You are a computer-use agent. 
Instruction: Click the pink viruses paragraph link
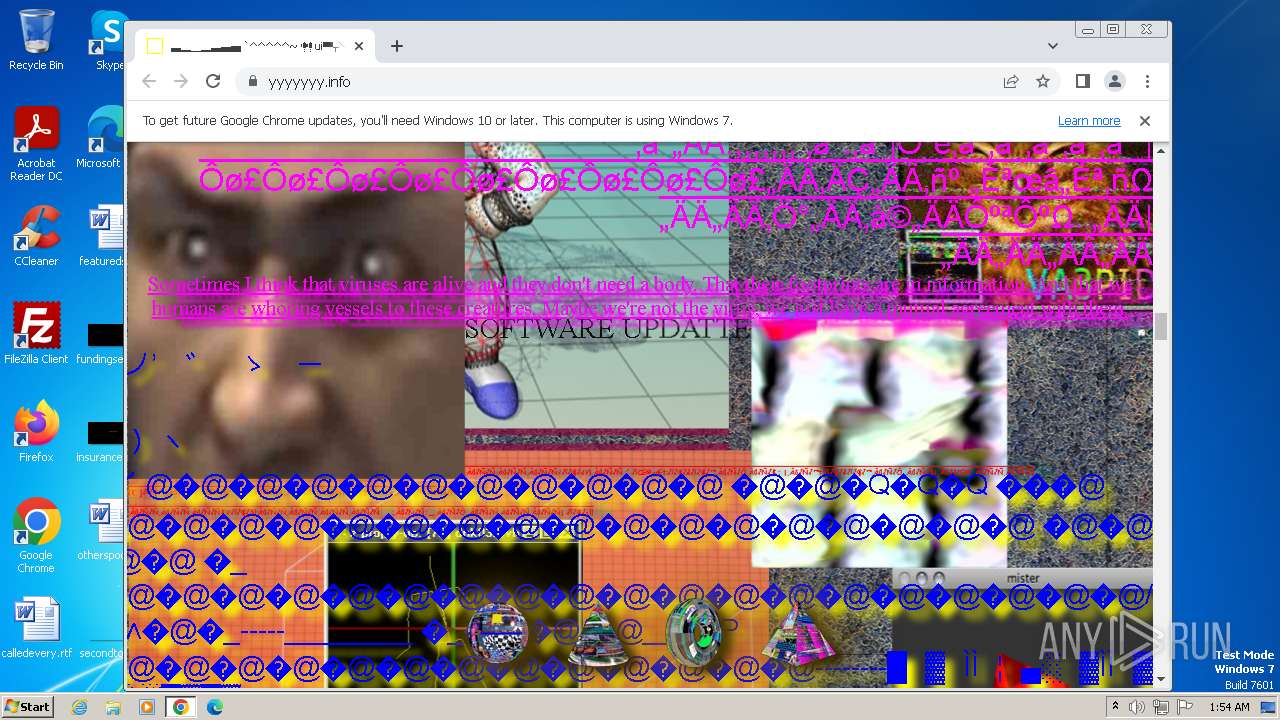640,297
